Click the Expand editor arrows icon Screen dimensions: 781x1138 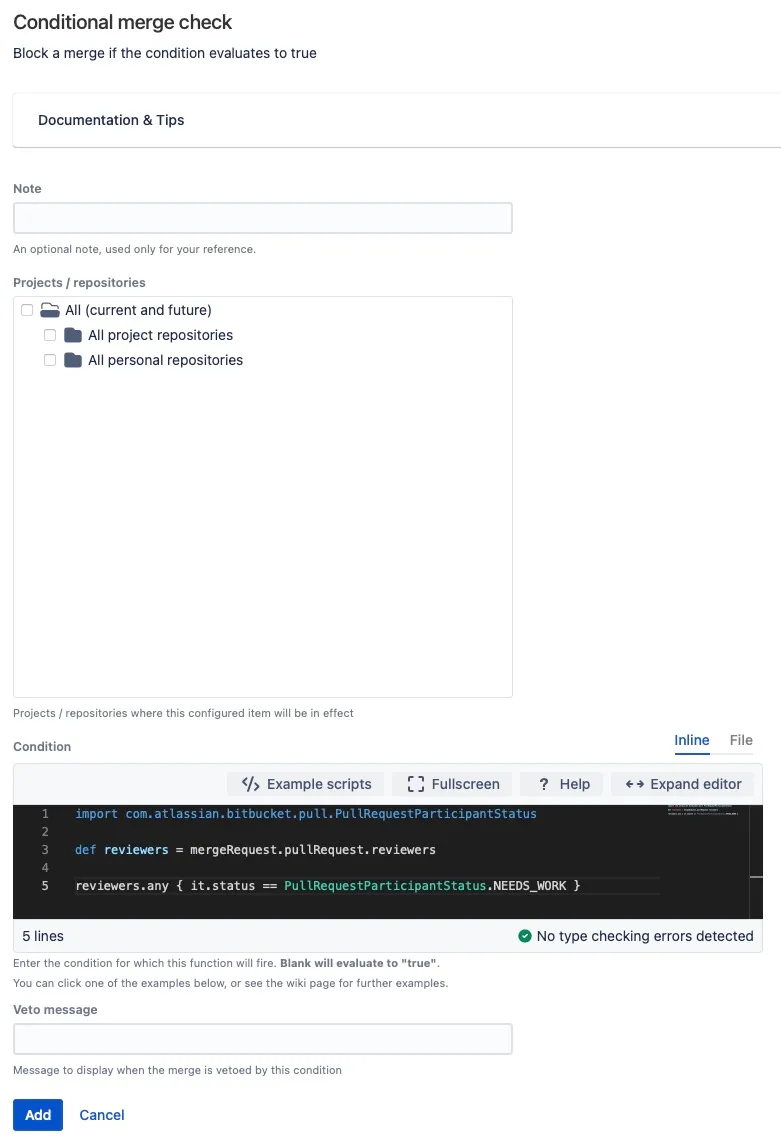634,784
